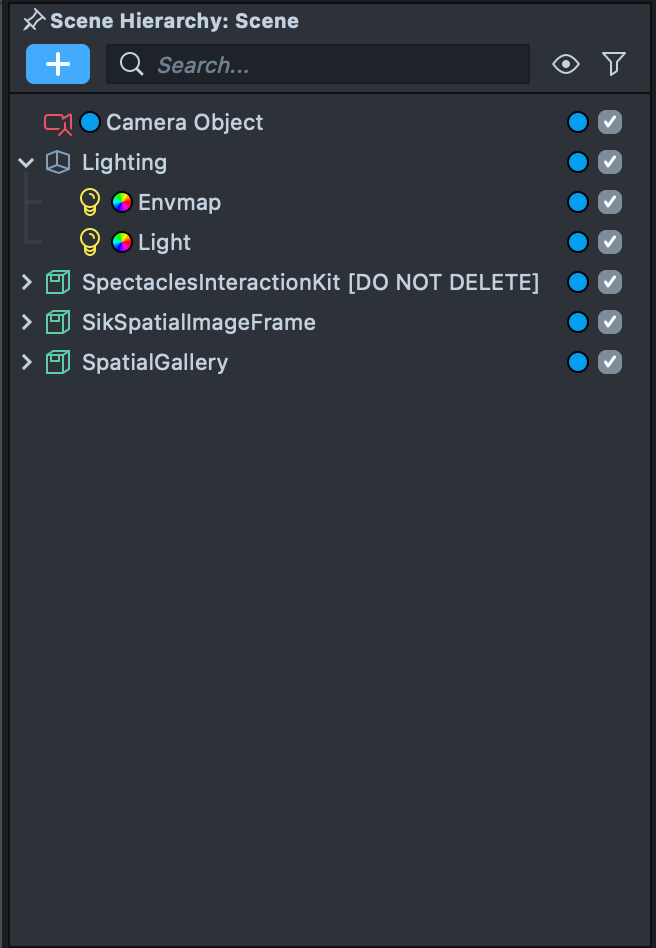This screenshot has height=948, width=656.
Task: Click the green prefab icon for SpatialGallery
Action: (58, 362)
